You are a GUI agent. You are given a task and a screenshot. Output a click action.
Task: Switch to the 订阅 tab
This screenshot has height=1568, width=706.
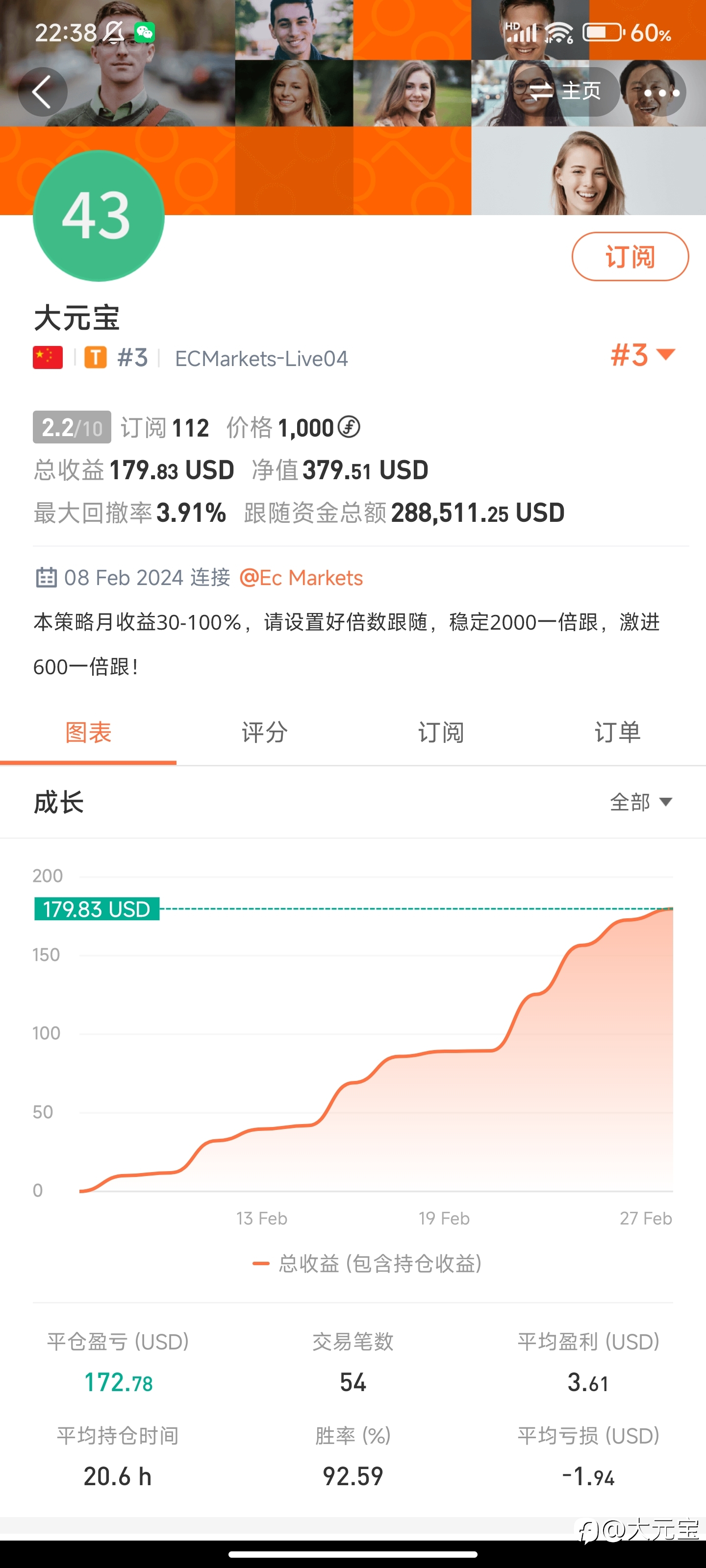[x=441, y=733]
